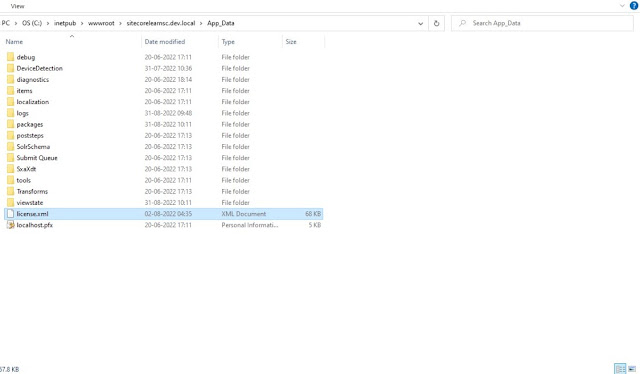Click date 02-08-2022 04:35 cell
The width and height of the screenshot is (640, 374).
tap(168, 214)
